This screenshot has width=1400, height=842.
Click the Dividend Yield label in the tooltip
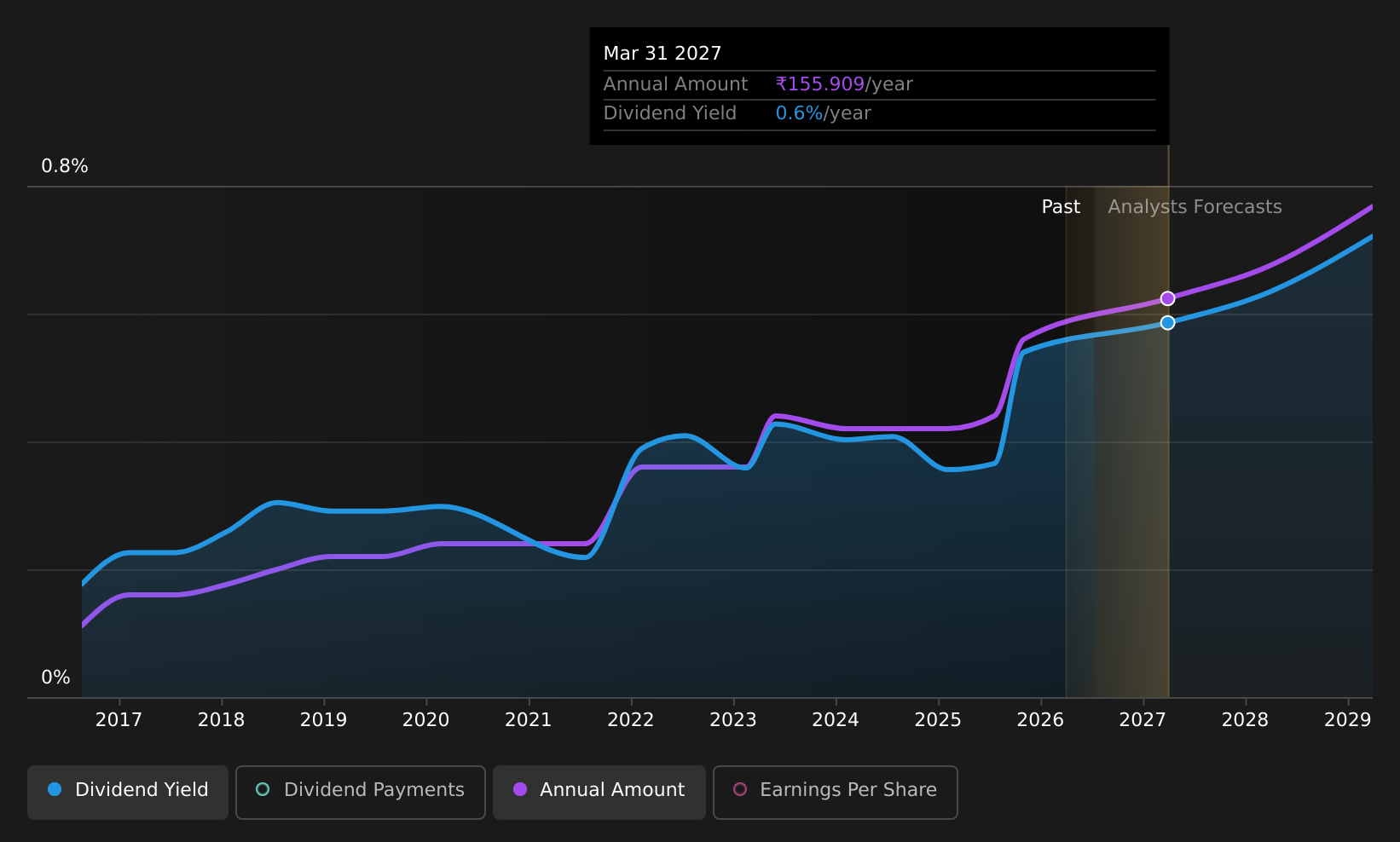pyautogui.click(x=670, y=113)
